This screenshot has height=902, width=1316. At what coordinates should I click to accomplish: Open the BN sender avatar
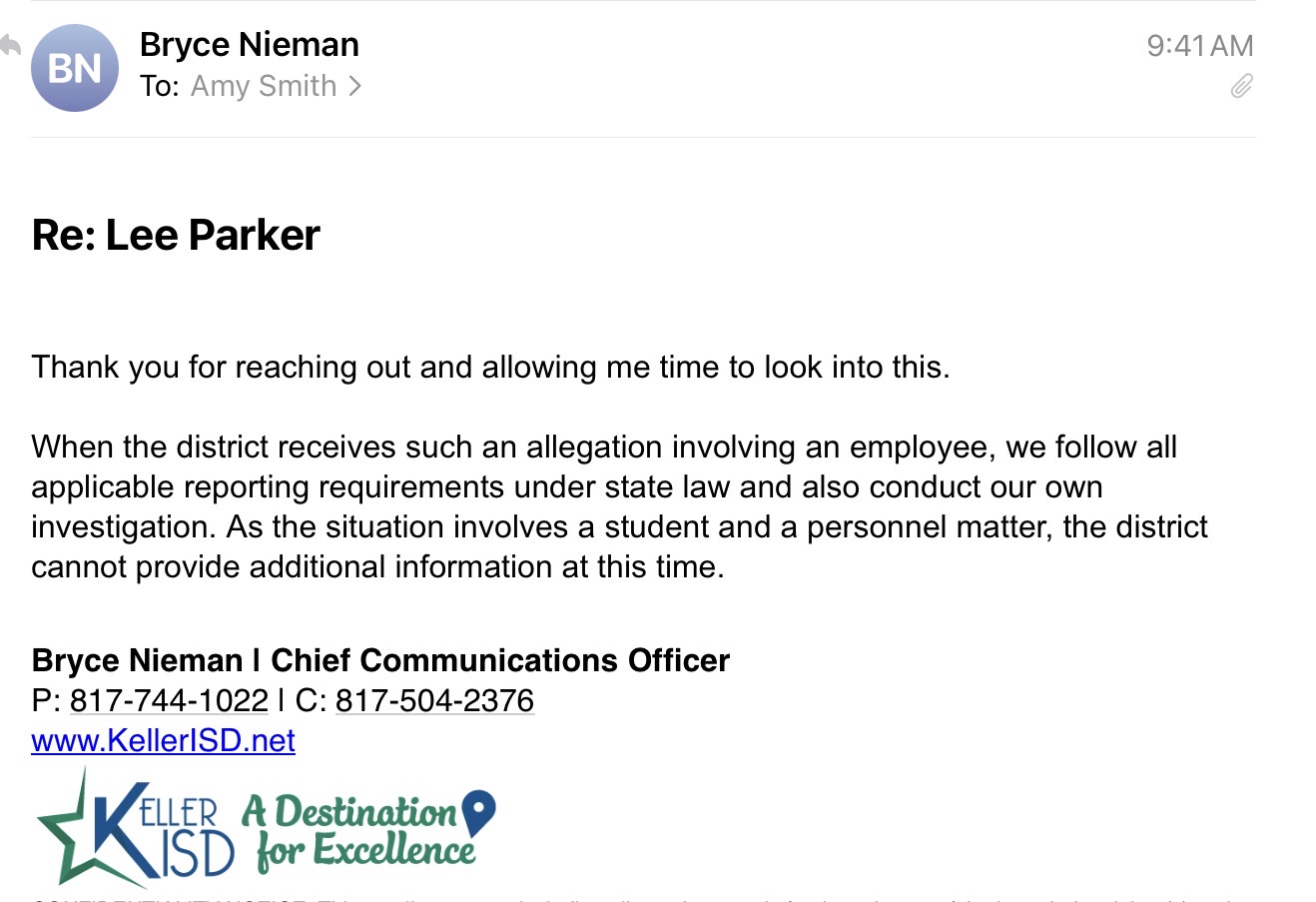tap(75, 68)
